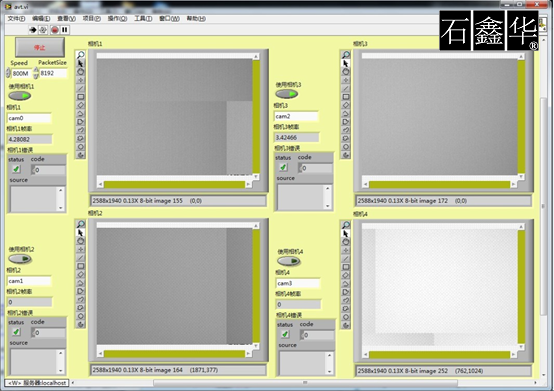Screen dimensions: 554x391
Task: Click the red-labeled Stop button
Action: tap(40, 47)
